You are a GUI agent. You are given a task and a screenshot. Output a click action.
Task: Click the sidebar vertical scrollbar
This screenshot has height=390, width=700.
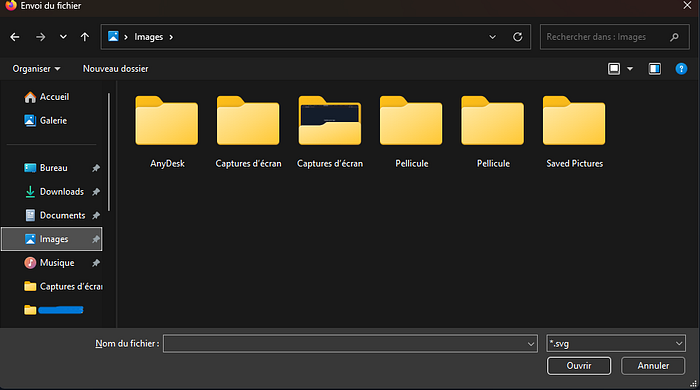pos(109,152)
